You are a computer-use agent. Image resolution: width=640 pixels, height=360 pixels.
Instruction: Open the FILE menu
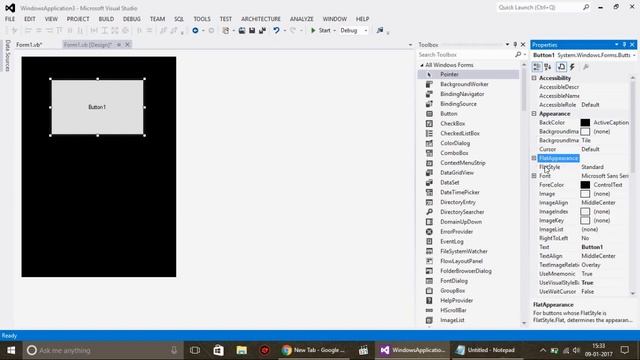(x=10, y=19)
